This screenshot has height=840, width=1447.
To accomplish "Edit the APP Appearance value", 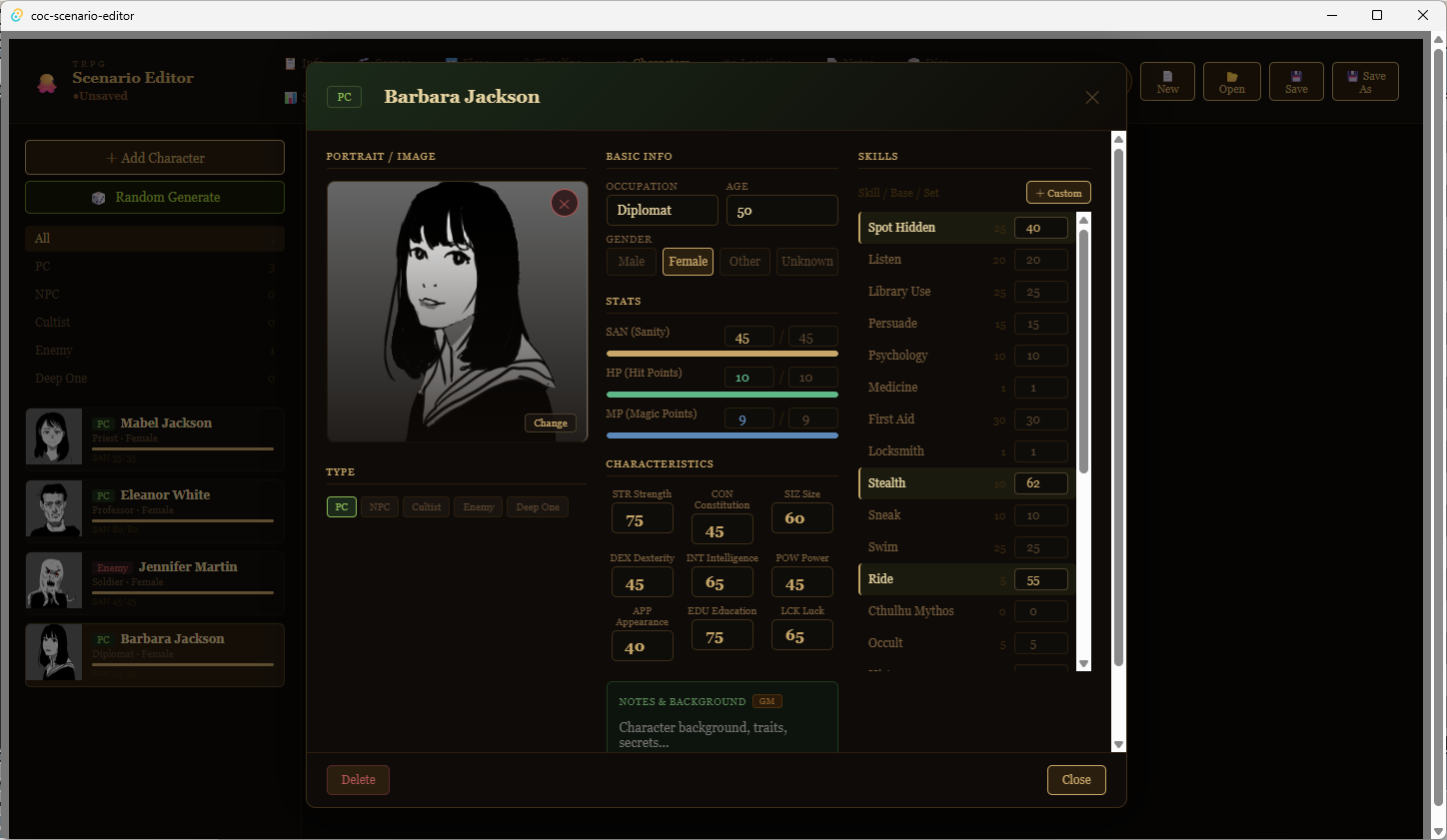I will [642, 646].
